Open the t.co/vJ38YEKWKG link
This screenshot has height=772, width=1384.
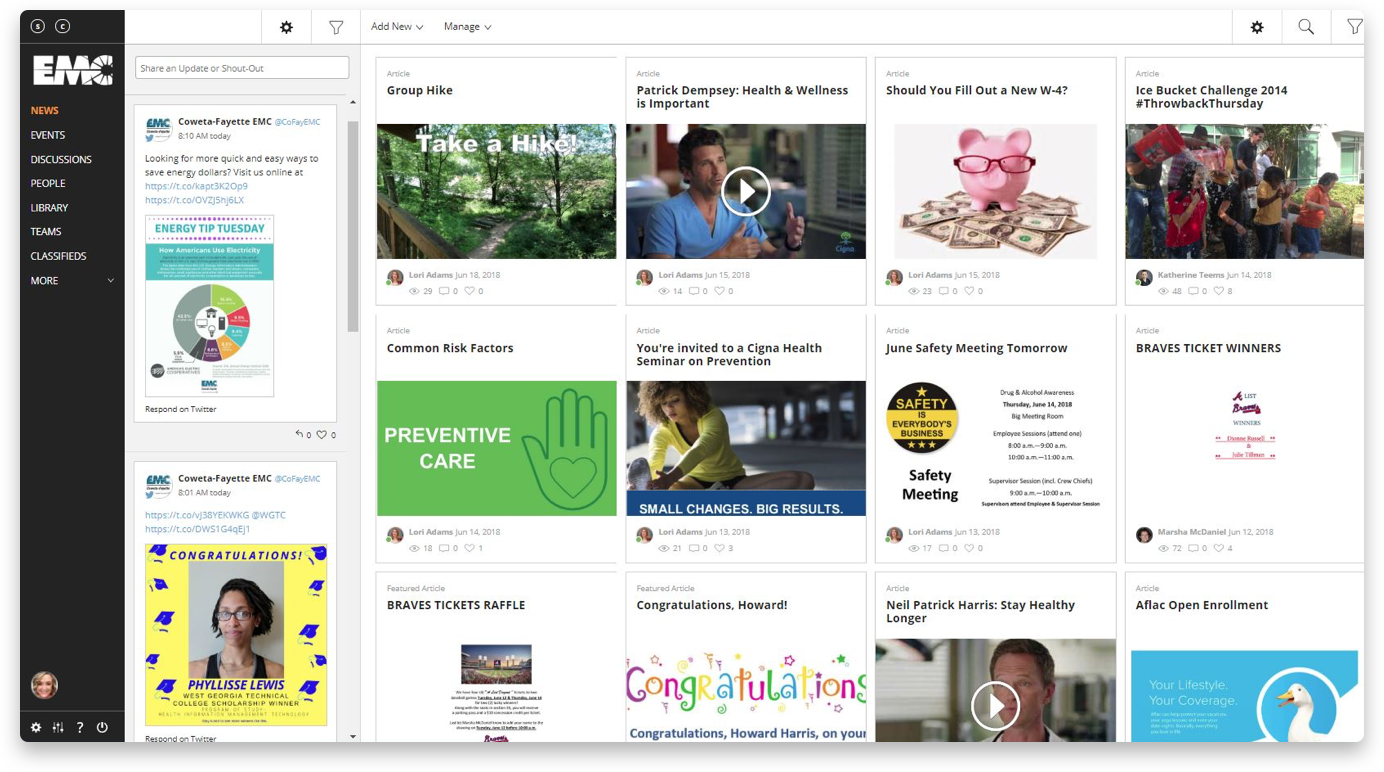196,515
